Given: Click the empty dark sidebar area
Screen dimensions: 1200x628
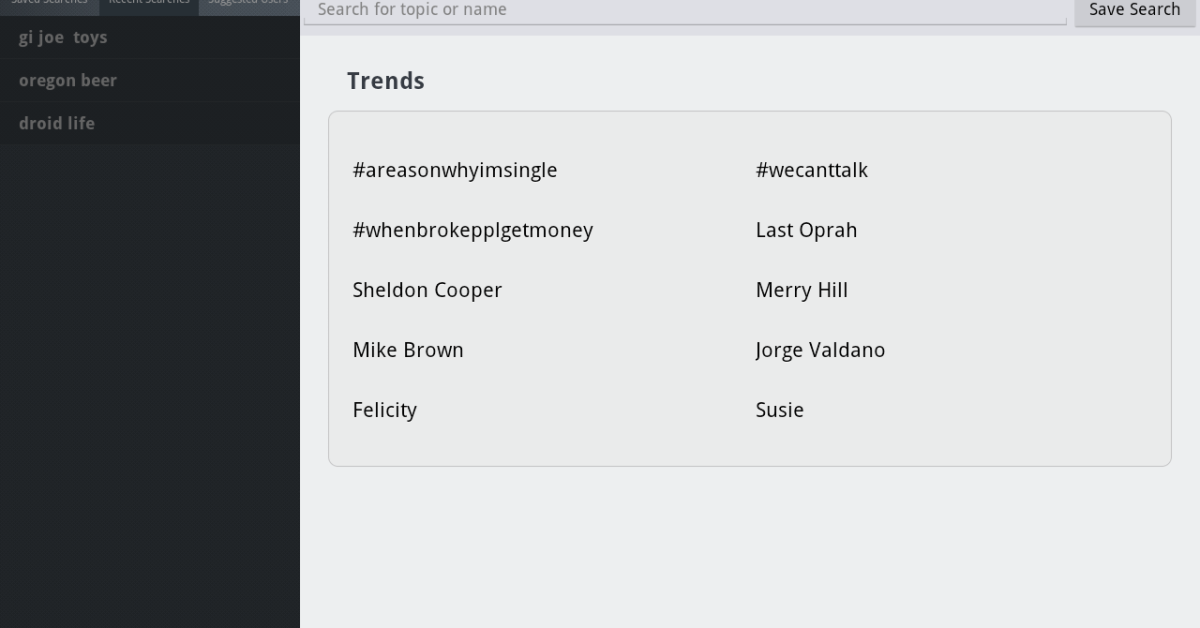Looking at the screenshot, I should 150,400.
